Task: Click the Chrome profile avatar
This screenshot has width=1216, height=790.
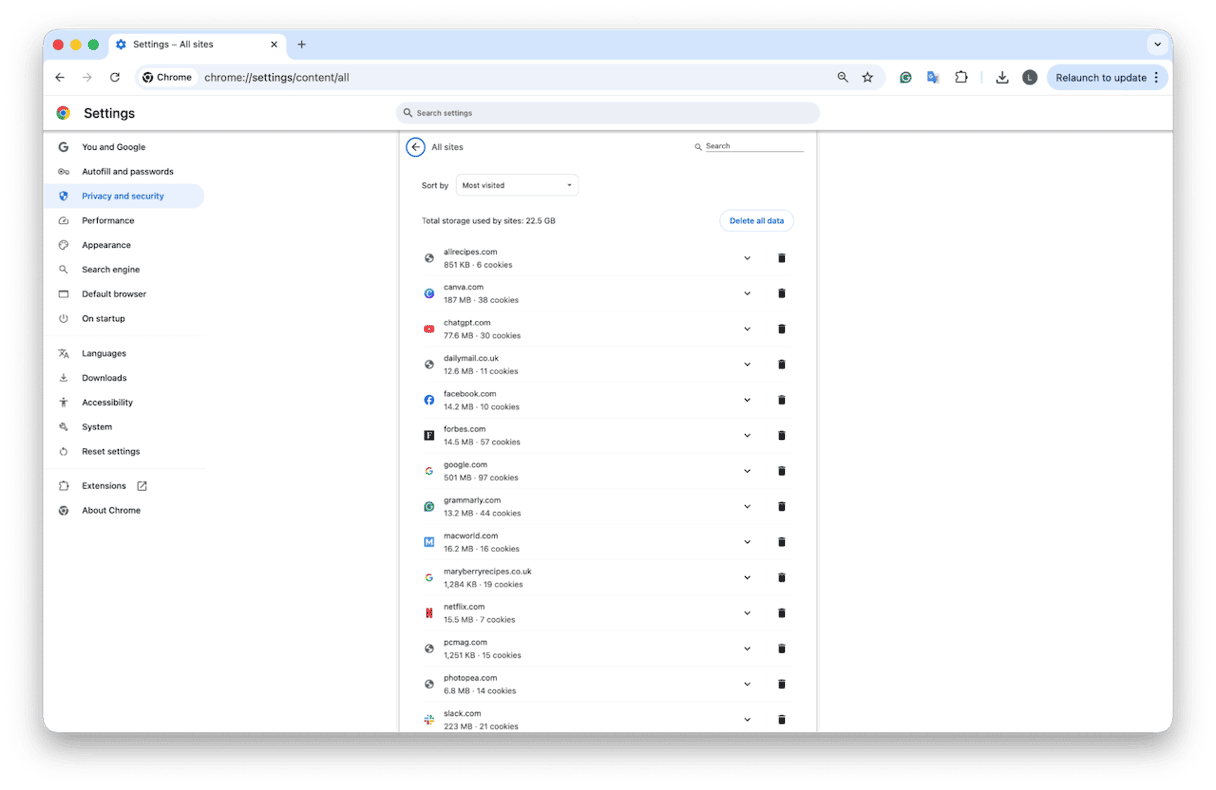Action: [1029, 76]
